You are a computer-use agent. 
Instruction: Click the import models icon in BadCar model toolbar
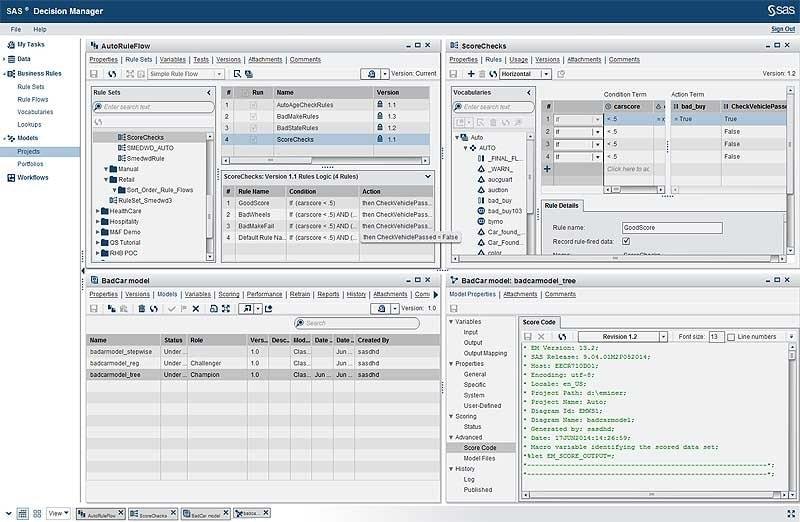coord(112,309)
